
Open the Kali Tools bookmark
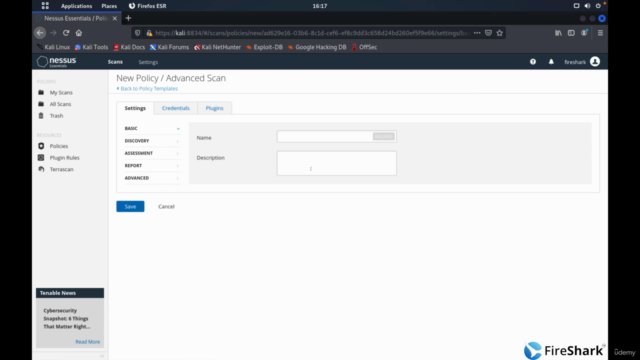click(91, 47)
